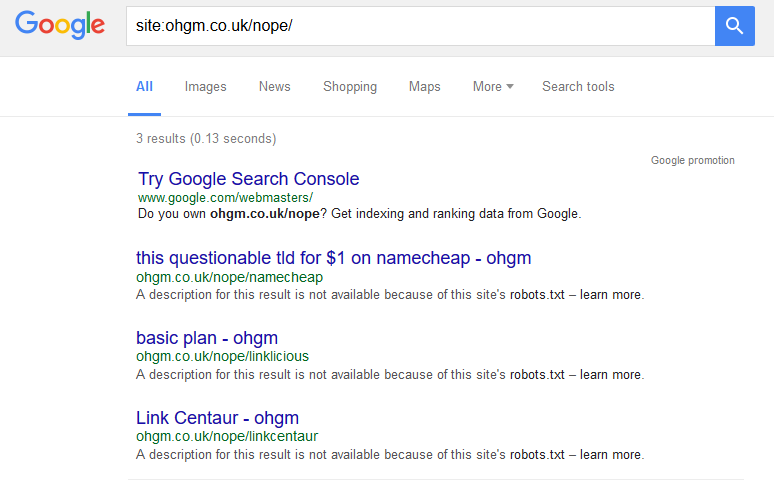Click the blue magnifier search button
The height and width of the screenshot is (490, 774).
tap(735, 26)
